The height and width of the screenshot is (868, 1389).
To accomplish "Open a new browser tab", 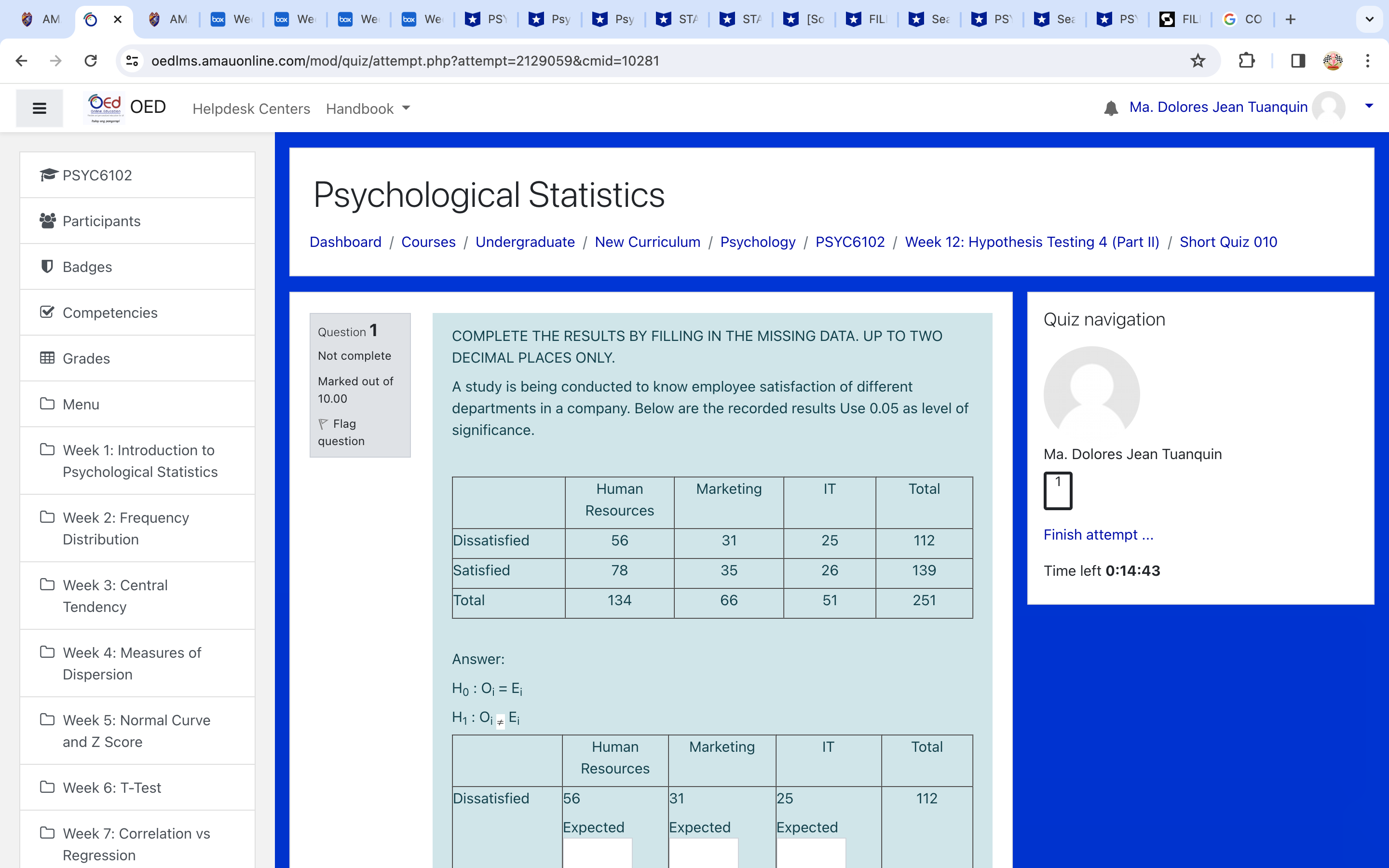I will (x=1290, y=19).
